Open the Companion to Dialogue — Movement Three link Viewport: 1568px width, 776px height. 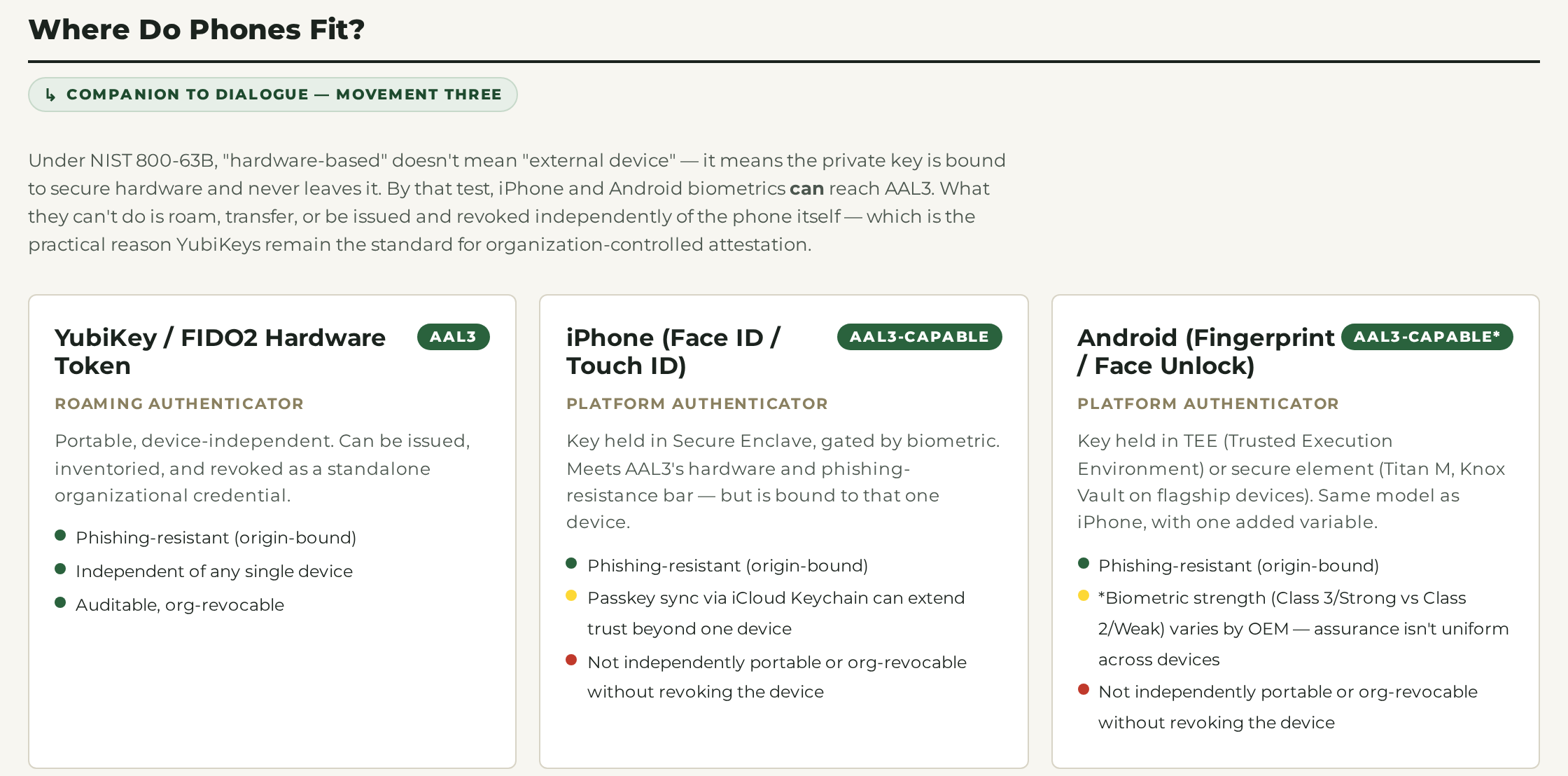click(272, 95)
